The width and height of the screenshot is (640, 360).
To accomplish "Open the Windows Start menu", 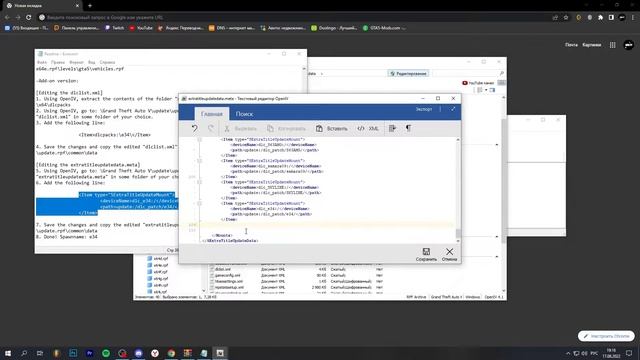I will [x=8, y=353].
